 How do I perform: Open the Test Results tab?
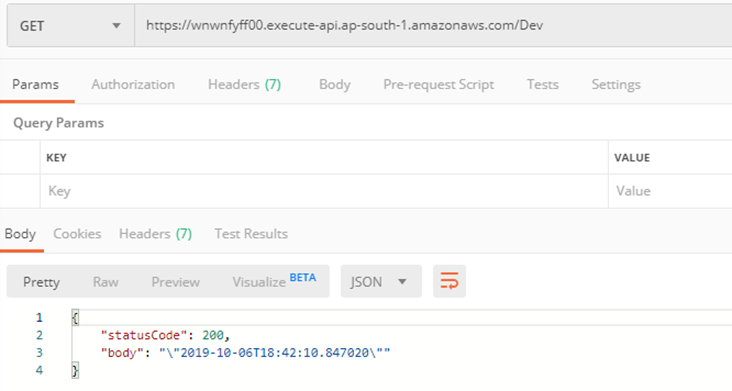tap(251, 234)
